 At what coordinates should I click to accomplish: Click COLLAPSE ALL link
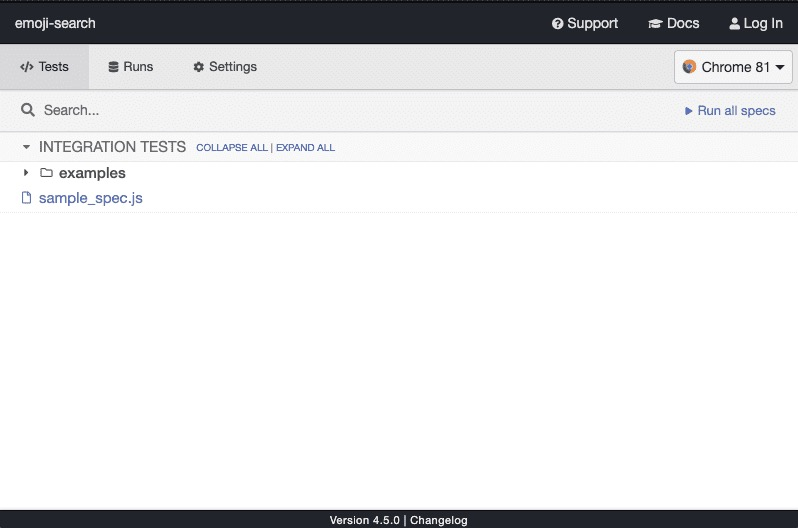coord(232,148)
